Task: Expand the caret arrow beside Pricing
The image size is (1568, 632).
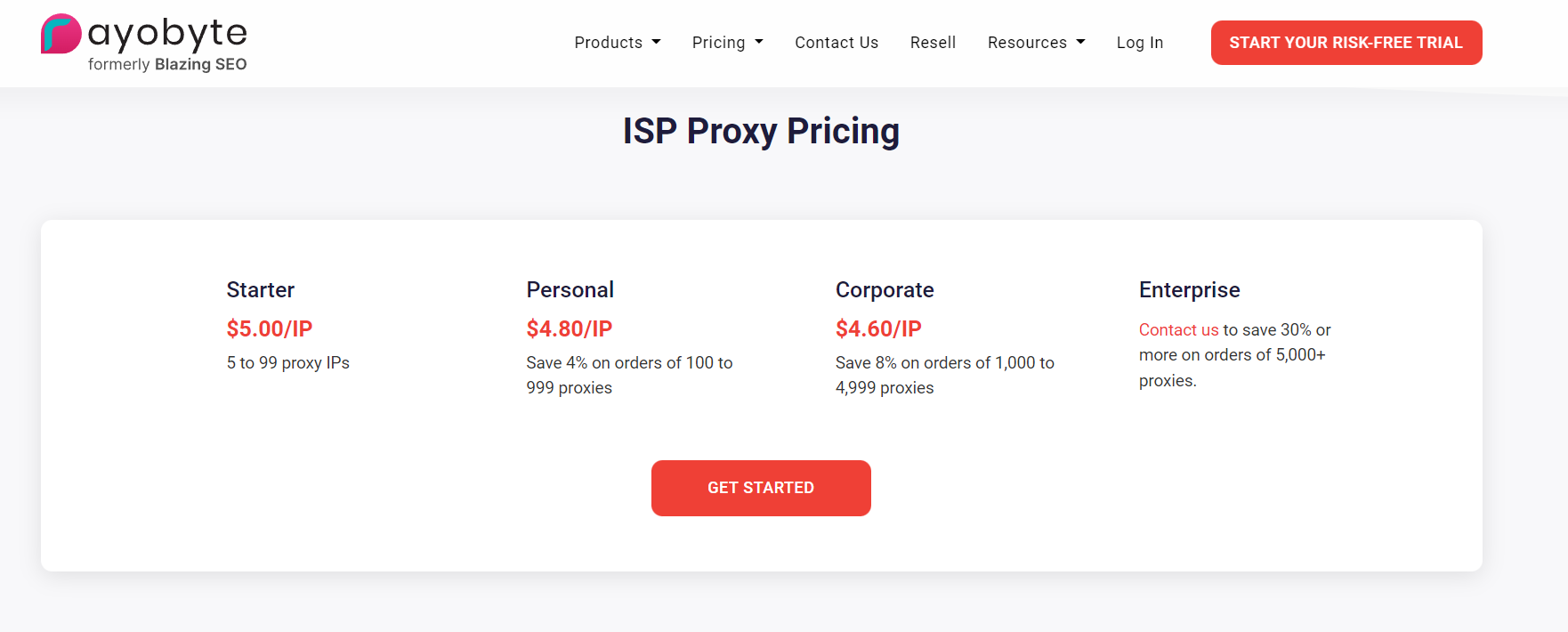Action: pos(759,42)
